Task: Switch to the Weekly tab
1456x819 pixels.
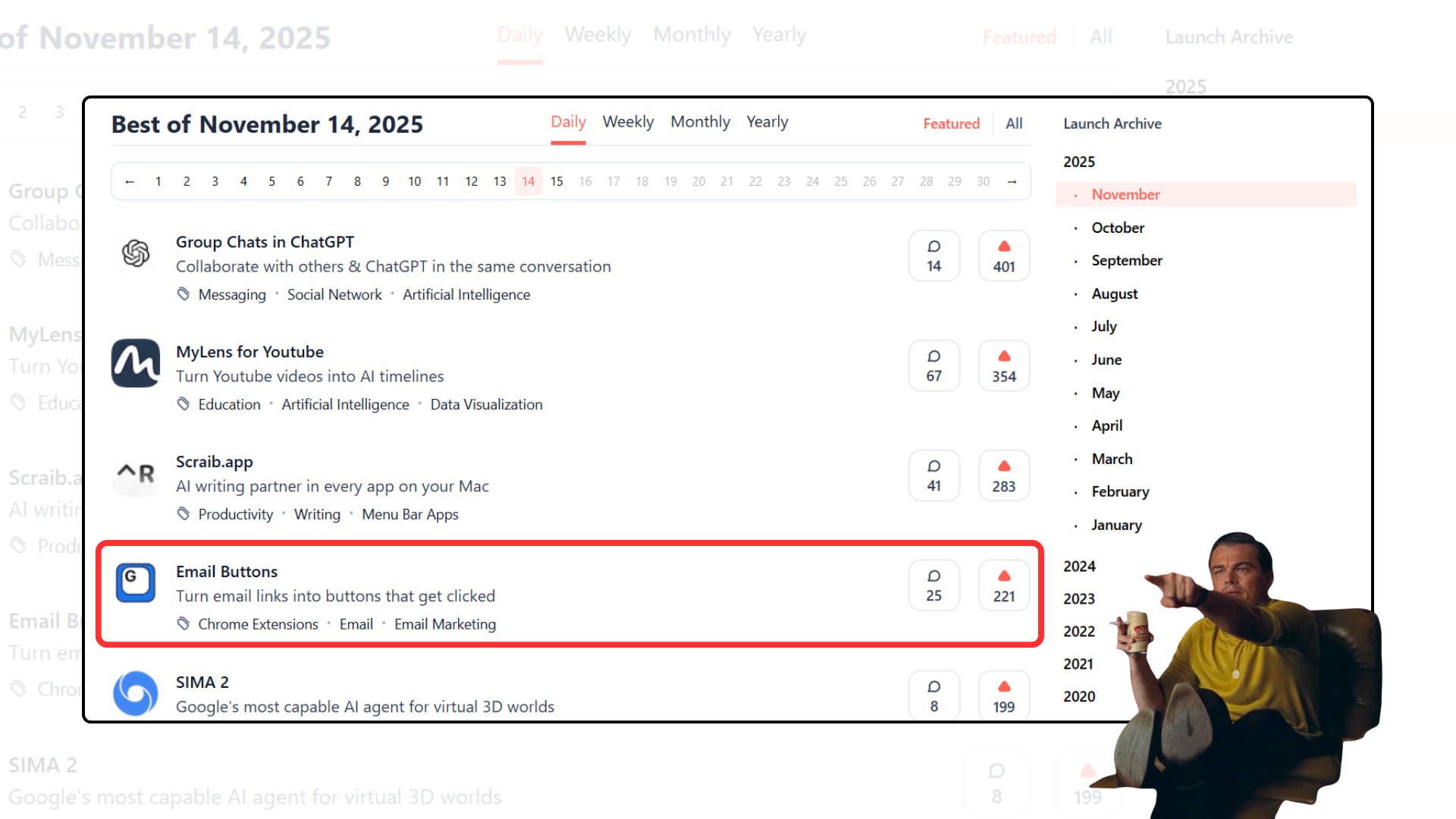Action: pos(628,122)
